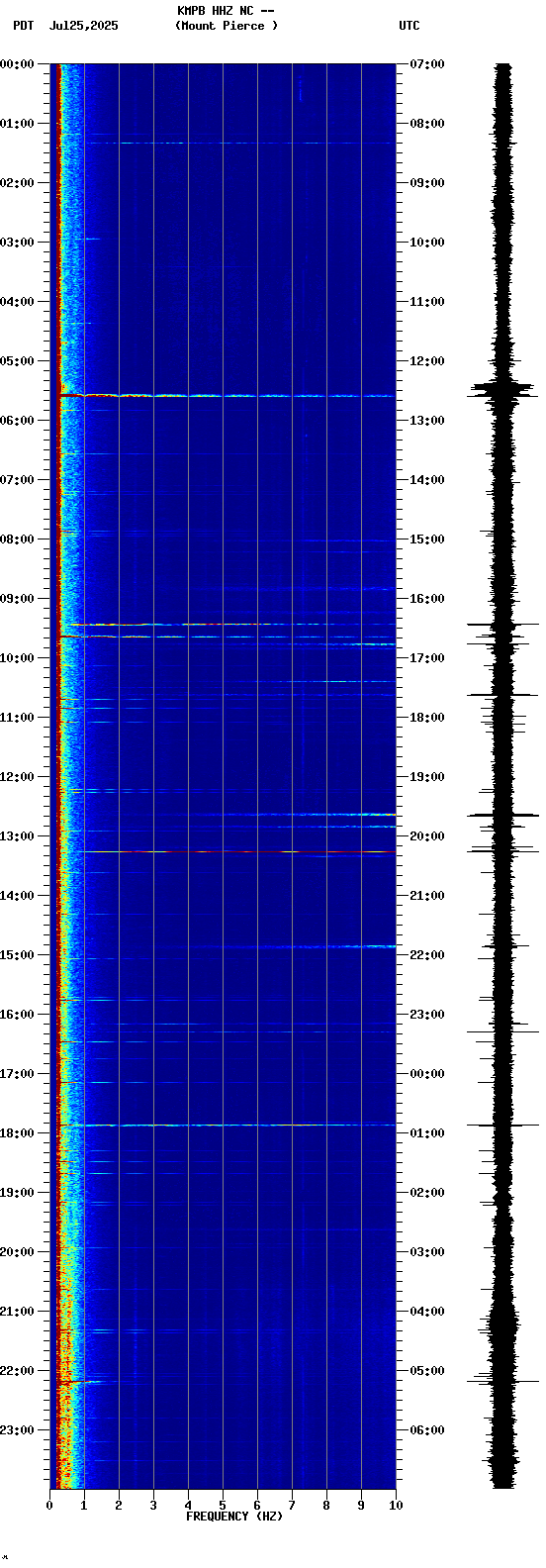Click the PDT time label '13:00'
The image size is (546, 1568).
tap(17, 836)
